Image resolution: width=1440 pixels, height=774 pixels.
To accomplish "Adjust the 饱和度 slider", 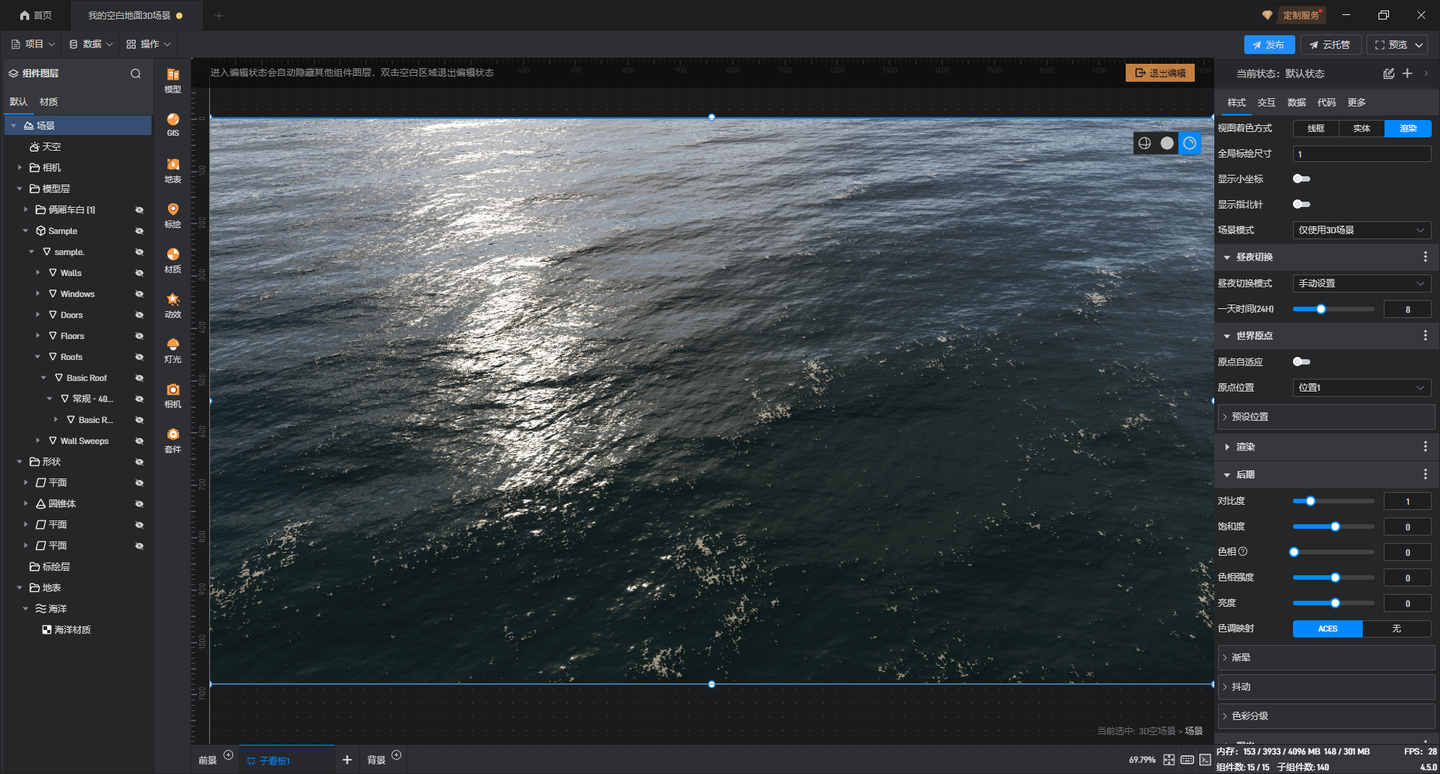I will tap(1333, 526).
